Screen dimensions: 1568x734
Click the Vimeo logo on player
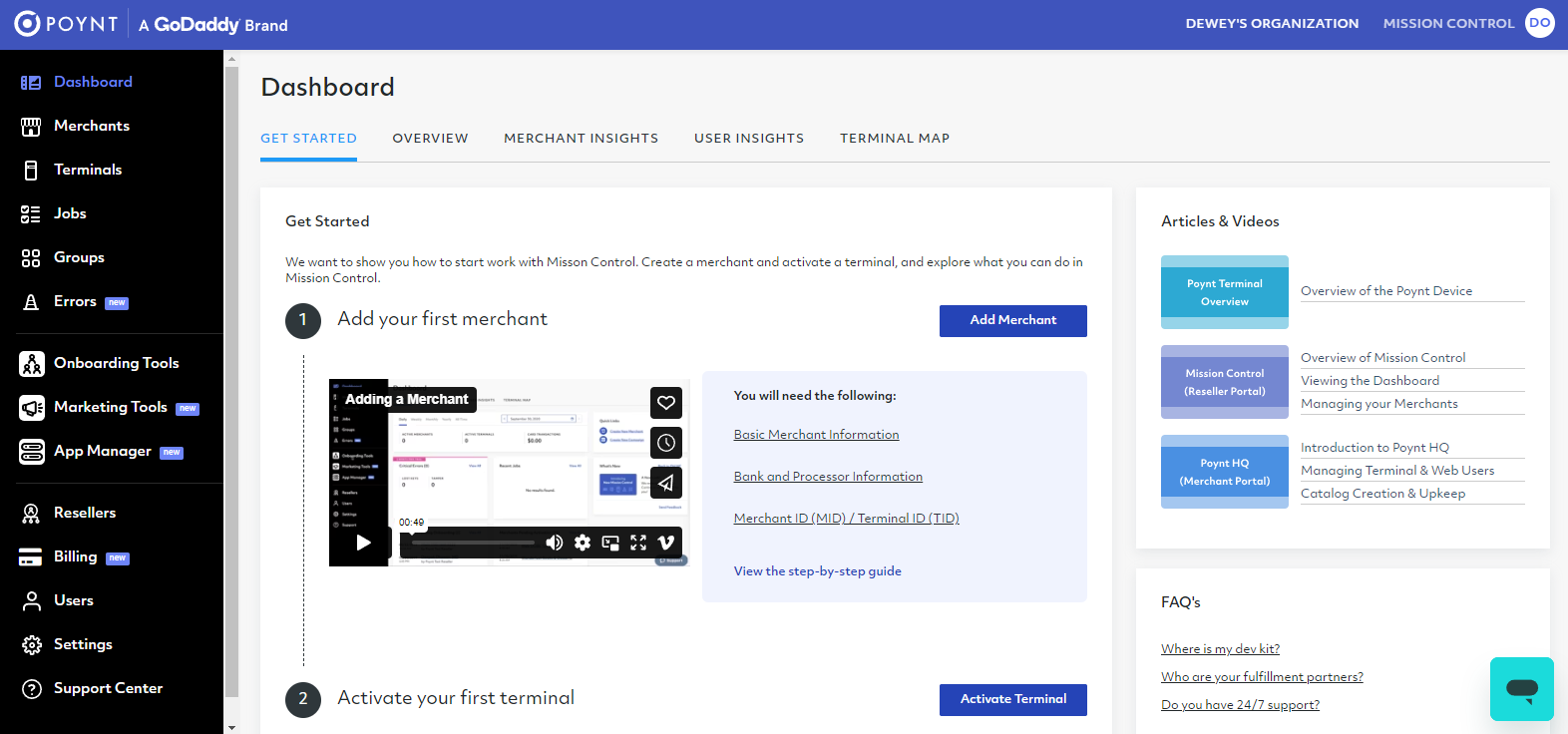click(666, 543)
